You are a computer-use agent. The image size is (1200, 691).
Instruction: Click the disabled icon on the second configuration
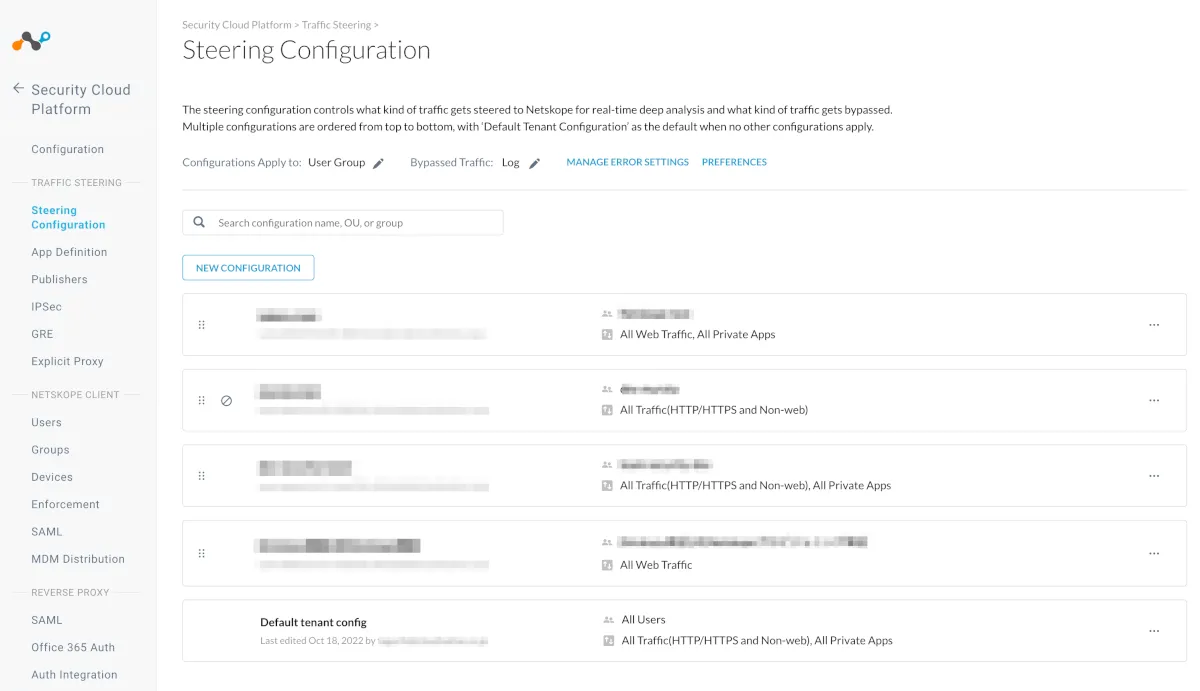click(x=226, y=400)
